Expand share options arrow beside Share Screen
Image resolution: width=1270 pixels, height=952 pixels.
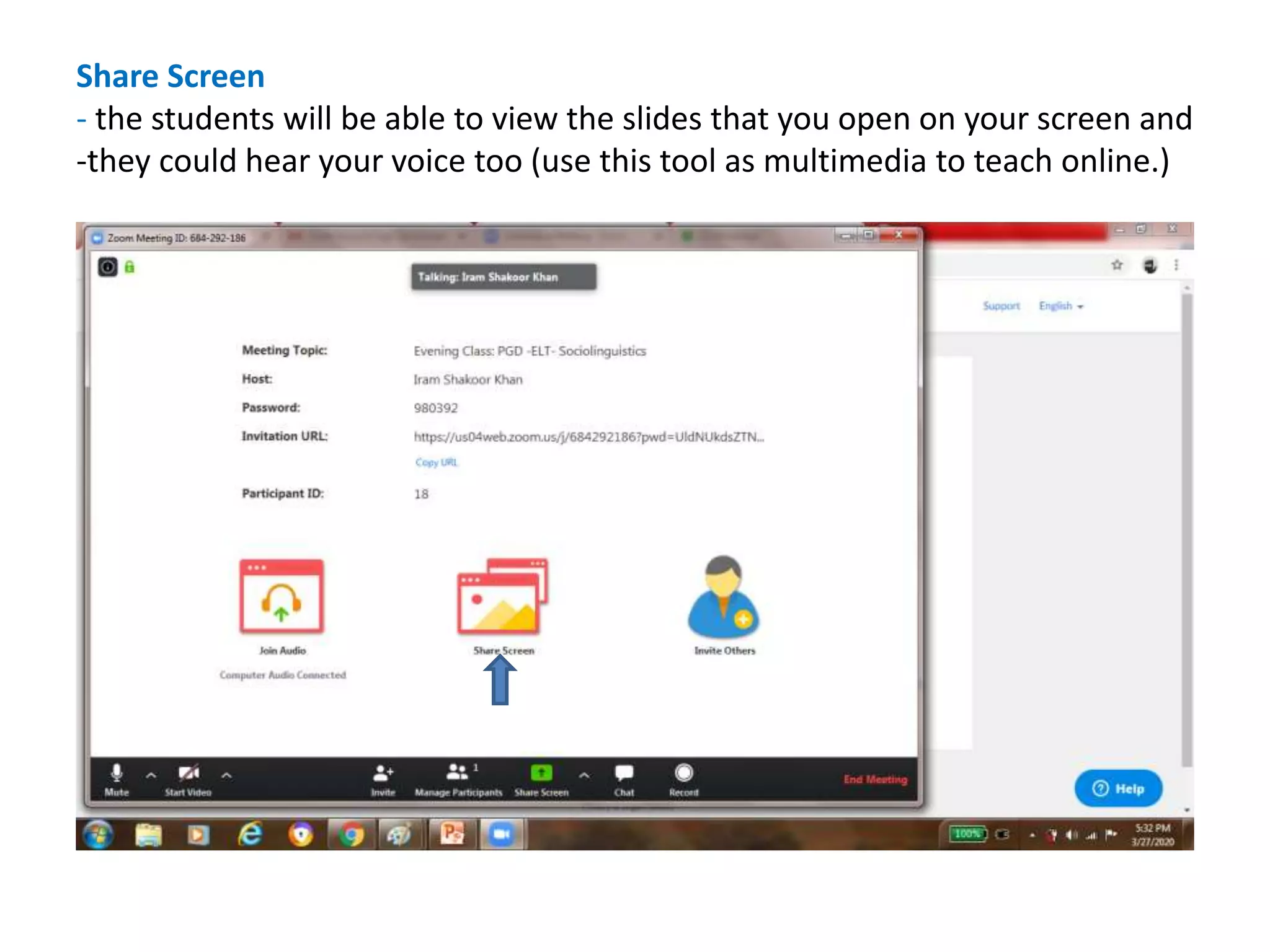coord(584,775)
